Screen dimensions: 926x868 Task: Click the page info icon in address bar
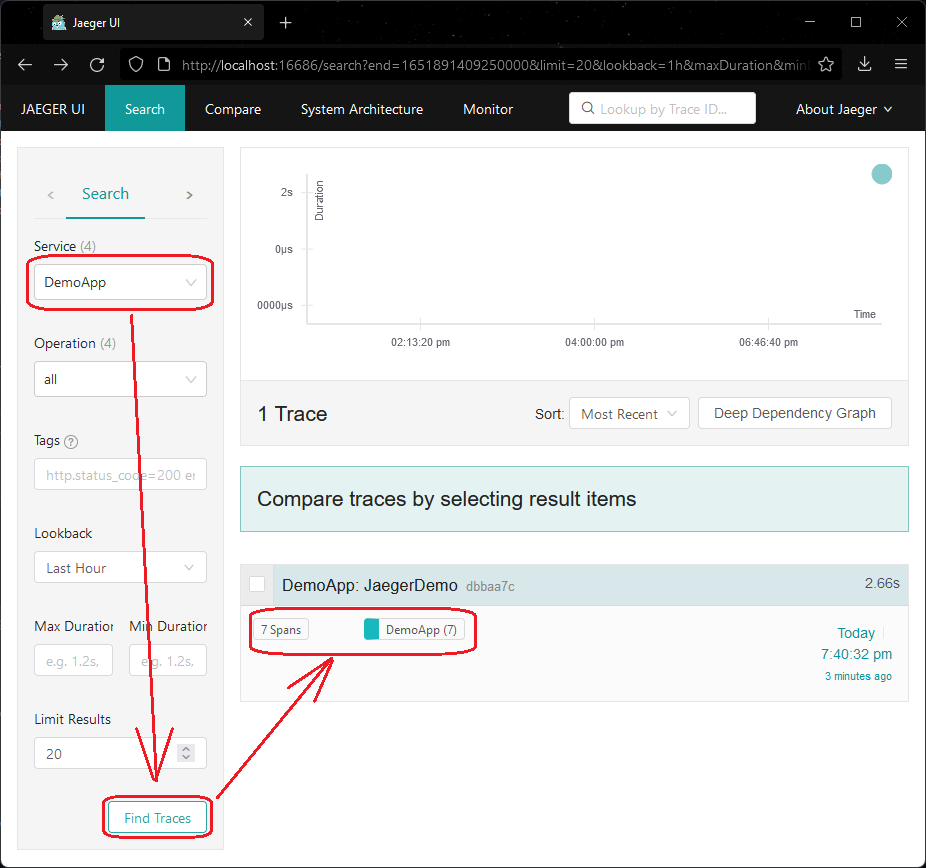point(164,64)
